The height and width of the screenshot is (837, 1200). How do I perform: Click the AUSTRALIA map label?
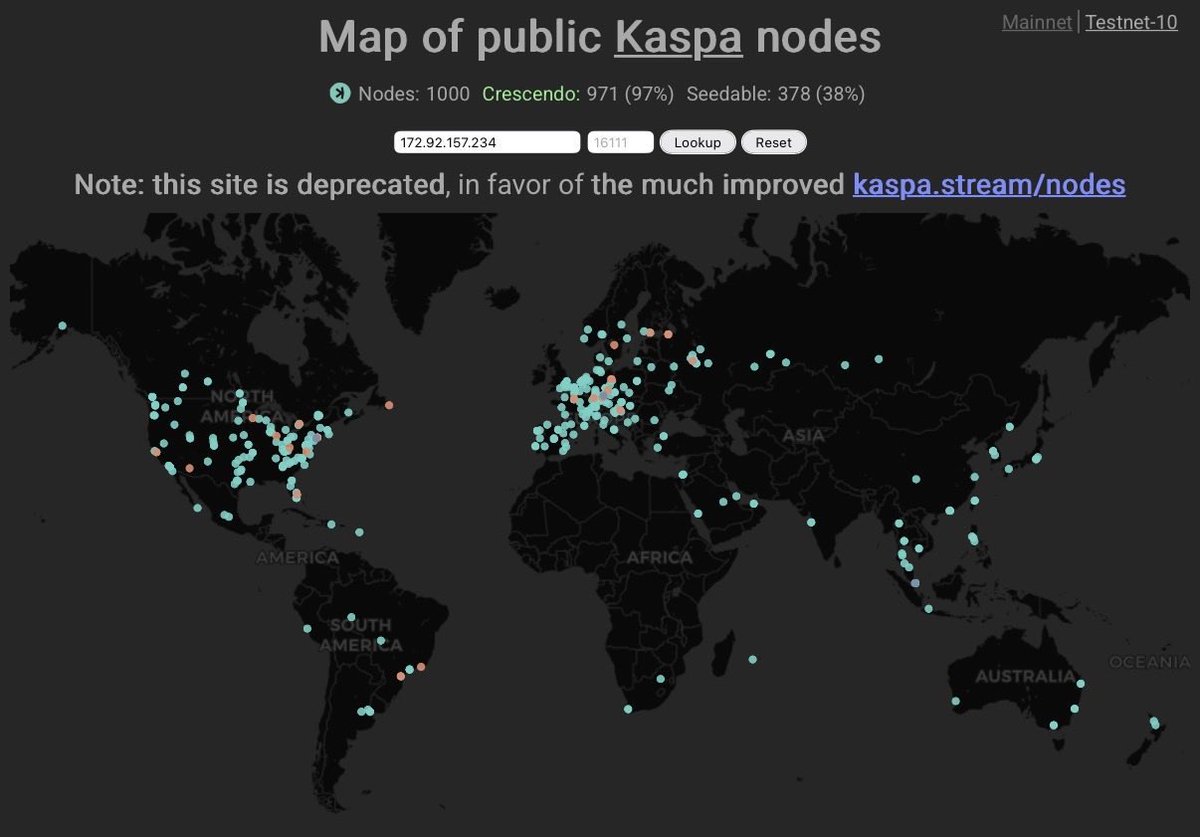(1025, 677)
